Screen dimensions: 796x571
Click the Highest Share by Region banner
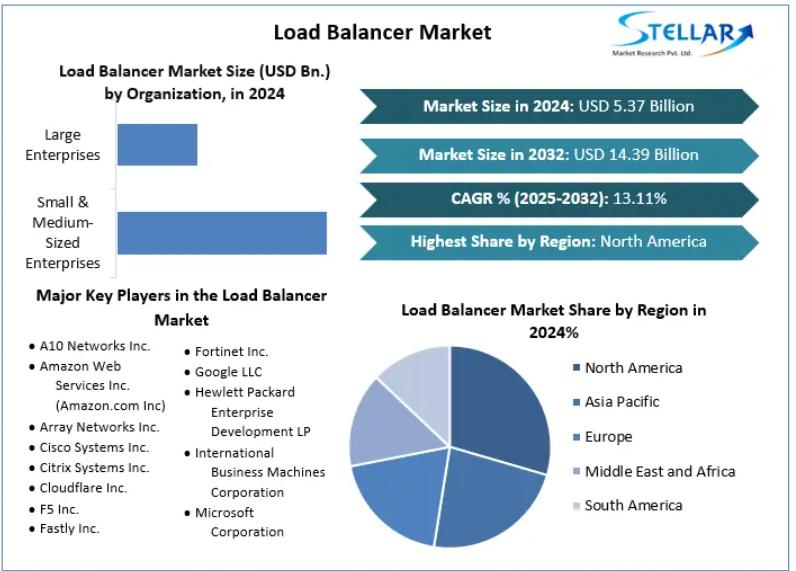[559, 242]
